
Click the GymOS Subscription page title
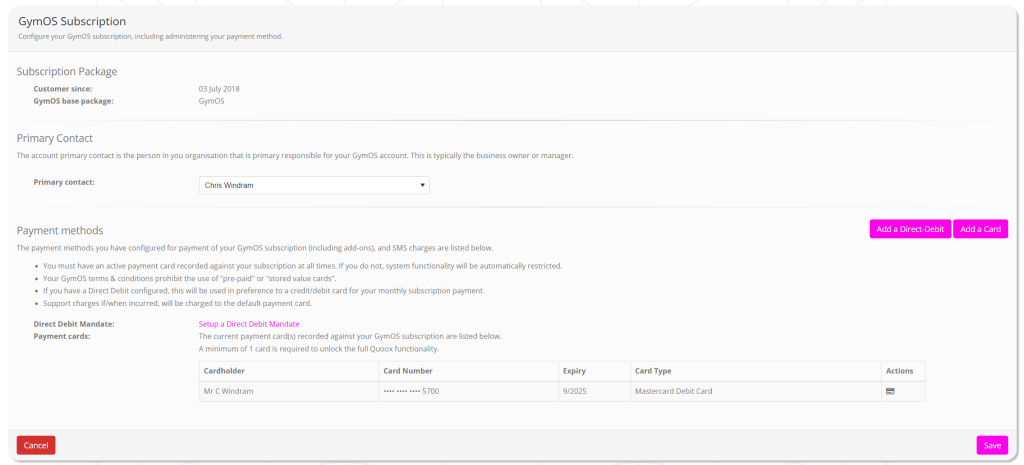coord(72,21)
